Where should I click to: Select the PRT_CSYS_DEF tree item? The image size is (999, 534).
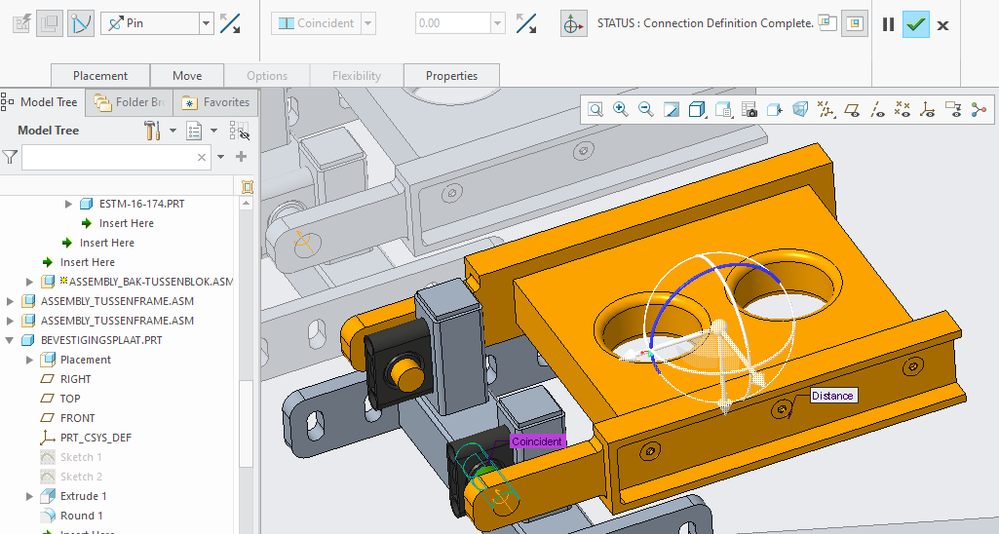point(95,438)
